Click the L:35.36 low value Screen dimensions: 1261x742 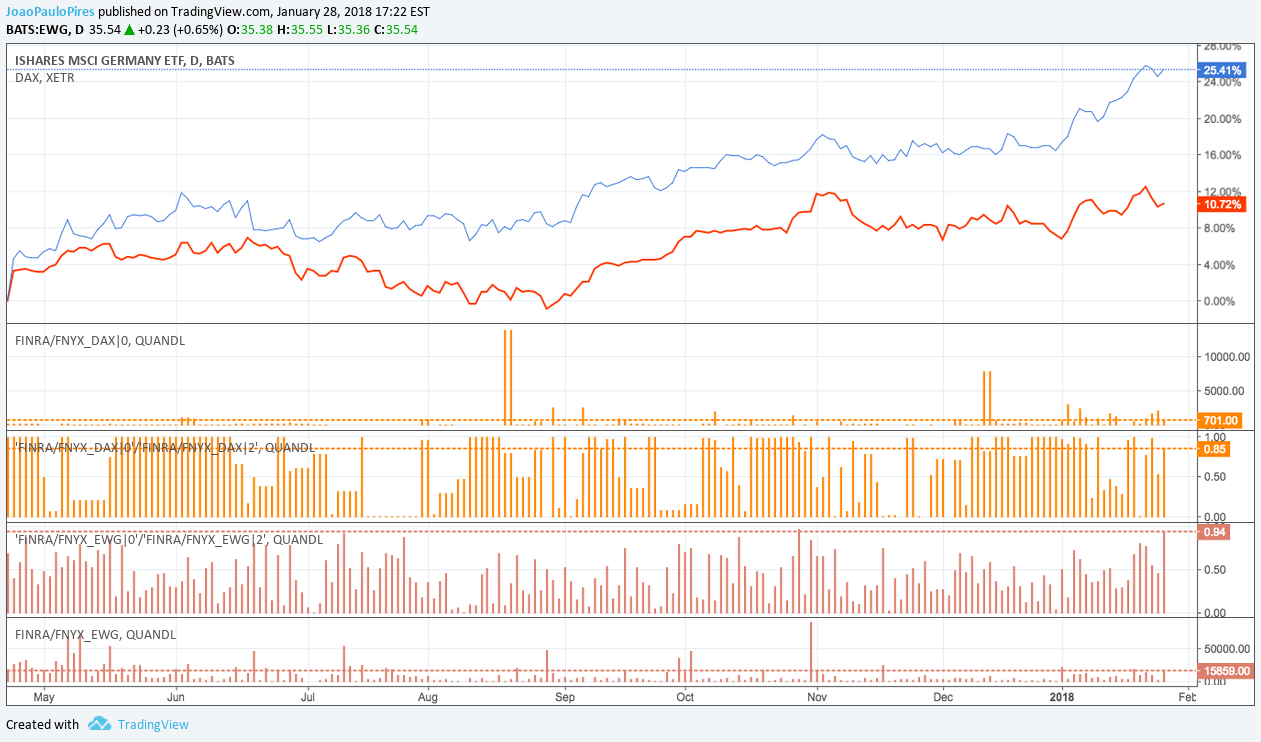click(348, 29)
